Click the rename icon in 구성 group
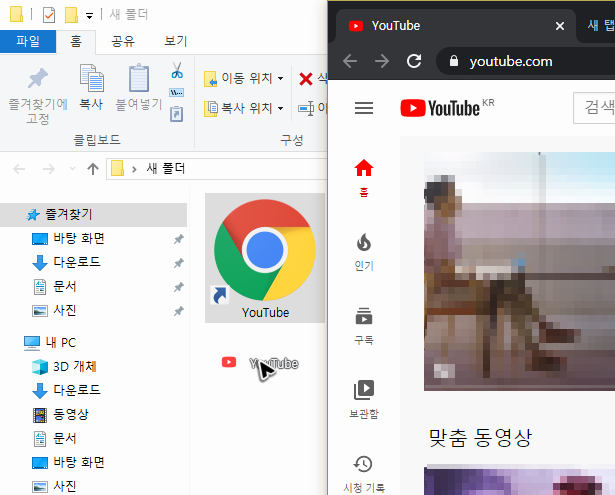Image resolution: width=615 pixels, height=495 pixels. [306, 108]
